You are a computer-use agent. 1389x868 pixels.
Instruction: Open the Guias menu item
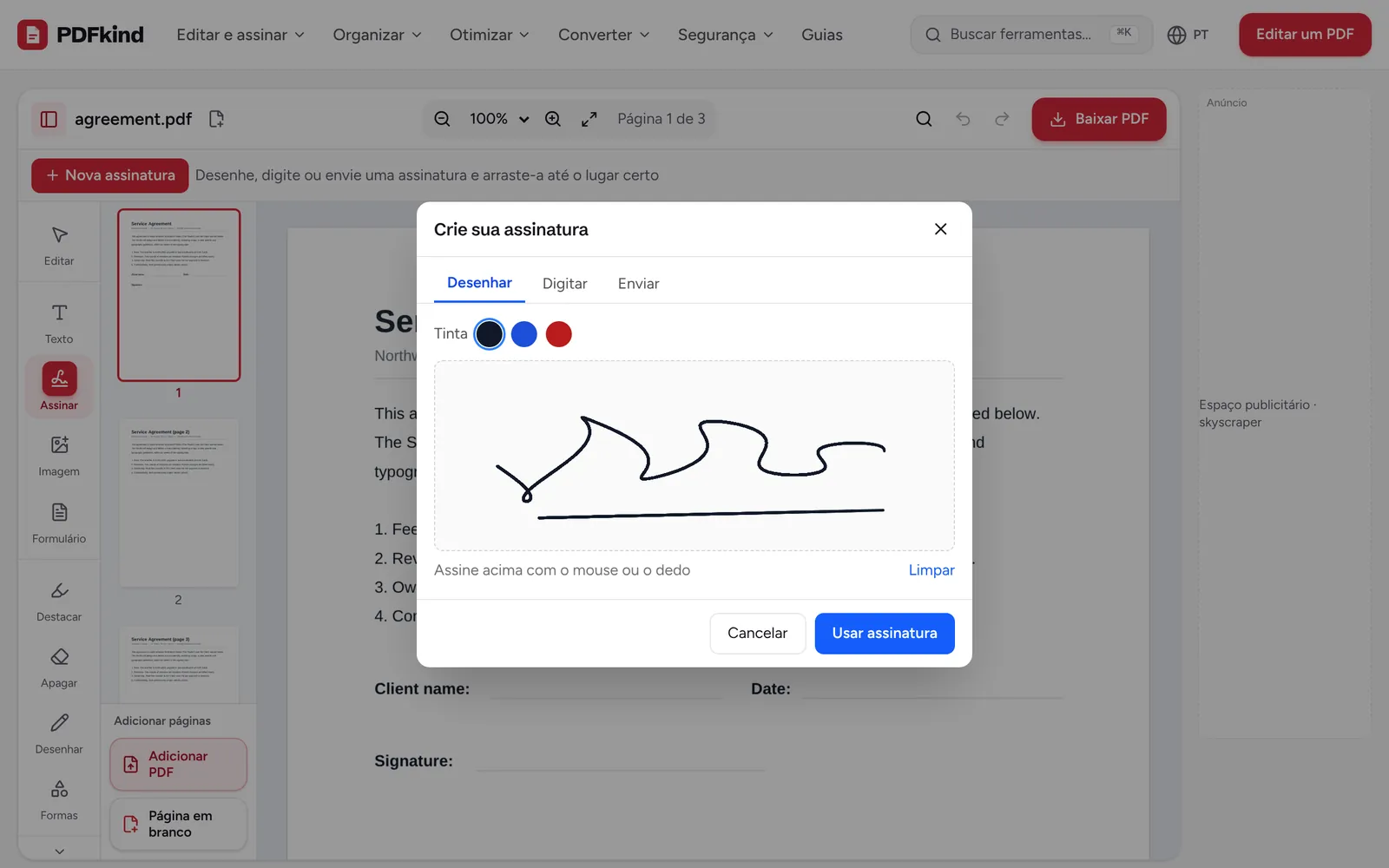pos(822,35)
